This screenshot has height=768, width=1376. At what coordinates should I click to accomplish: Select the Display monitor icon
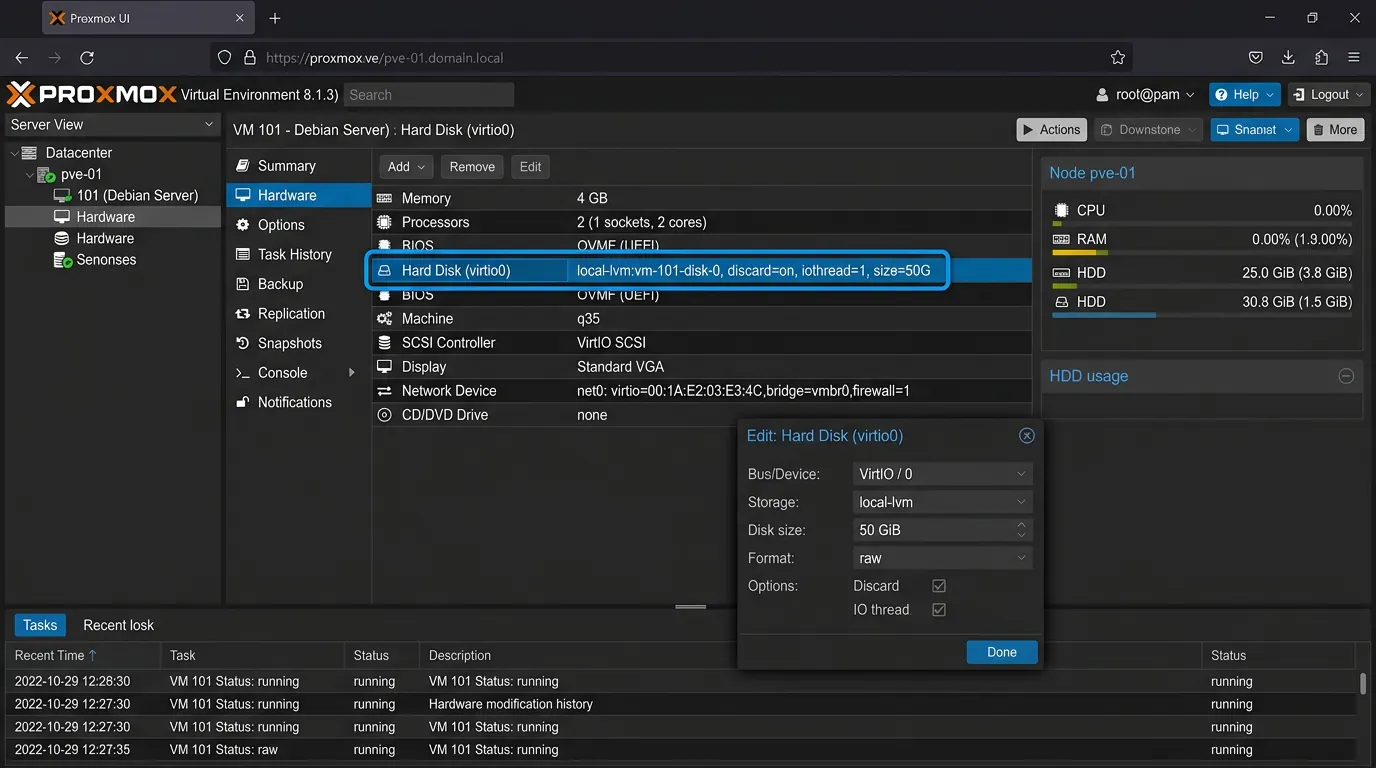384,366
